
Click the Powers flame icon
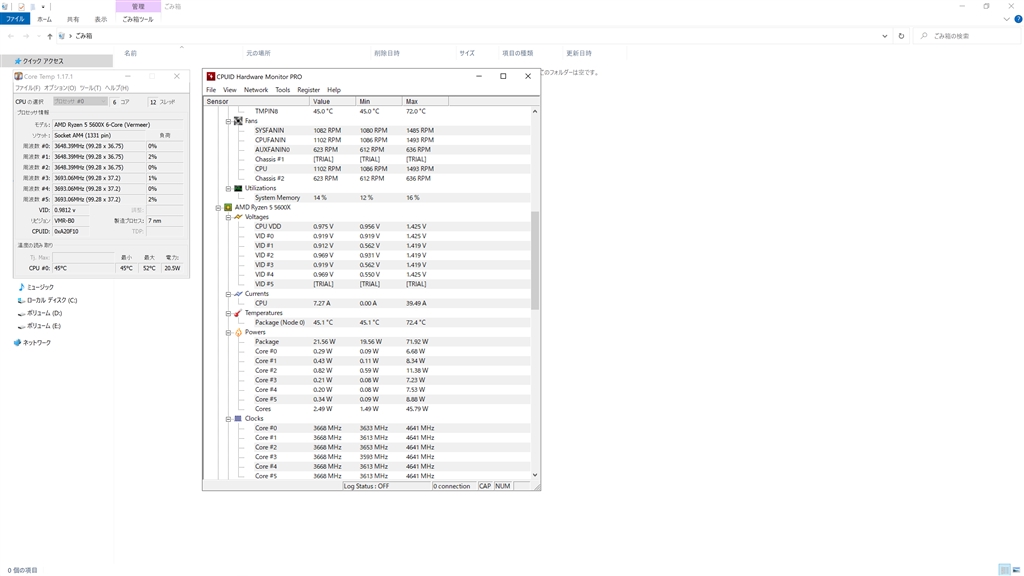click(x=238, y=332)
